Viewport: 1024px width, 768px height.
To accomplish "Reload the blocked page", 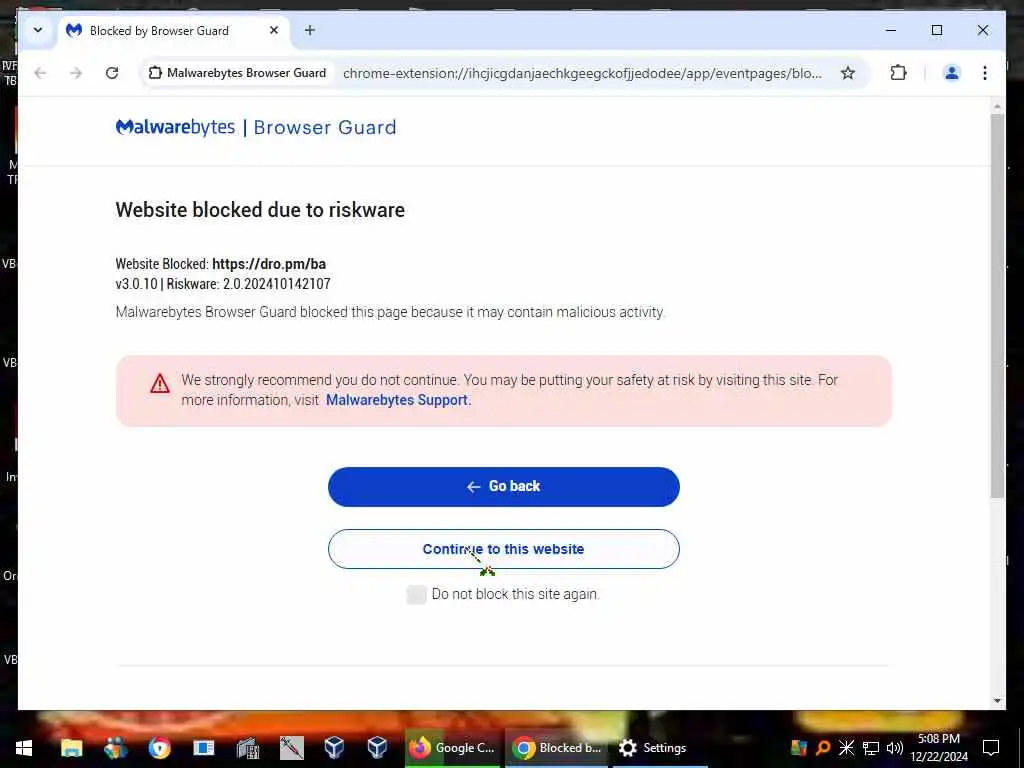I will click(112, 72).
